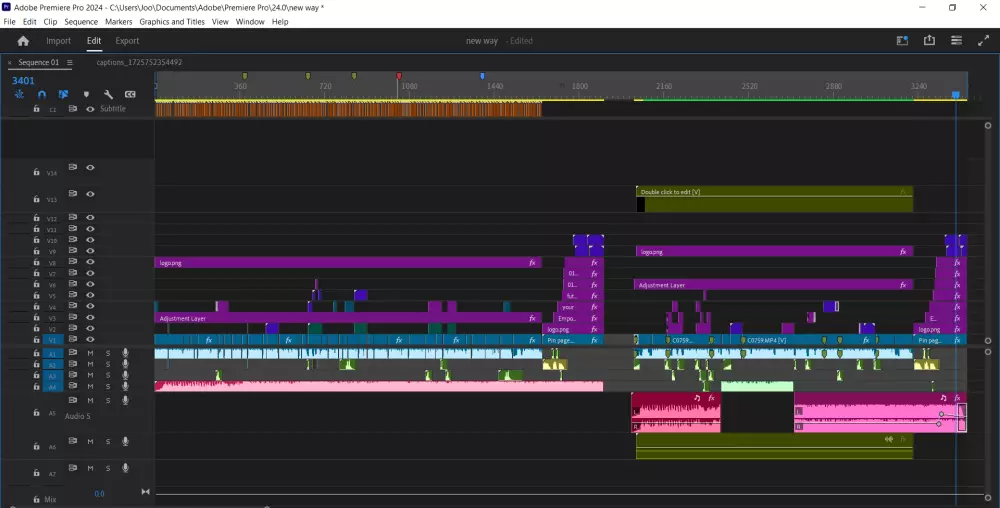Close the Sequence 01 tab
1000x508 pixels.
click(10, 62)
